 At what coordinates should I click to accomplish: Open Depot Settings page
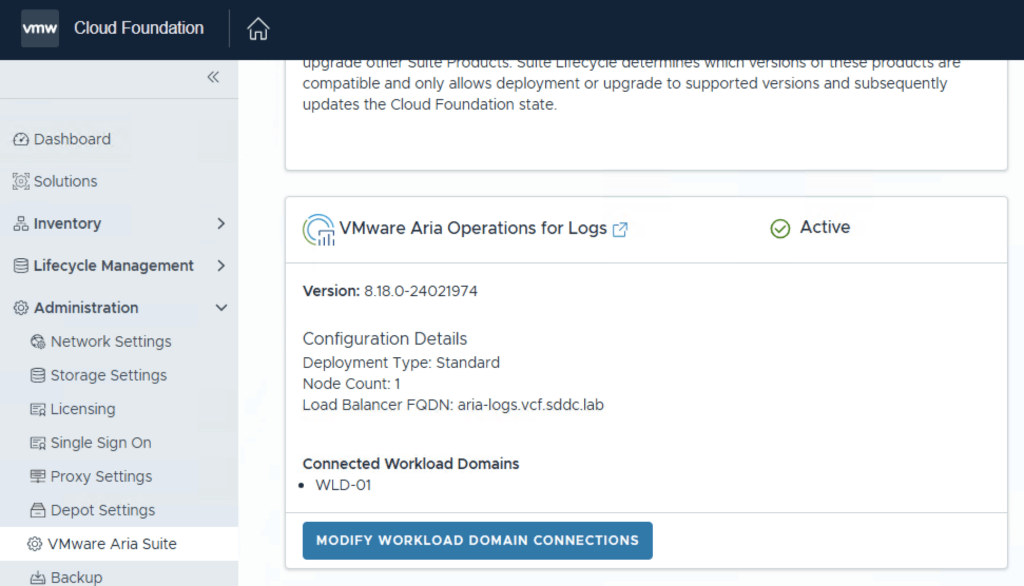tap(102, 510)
